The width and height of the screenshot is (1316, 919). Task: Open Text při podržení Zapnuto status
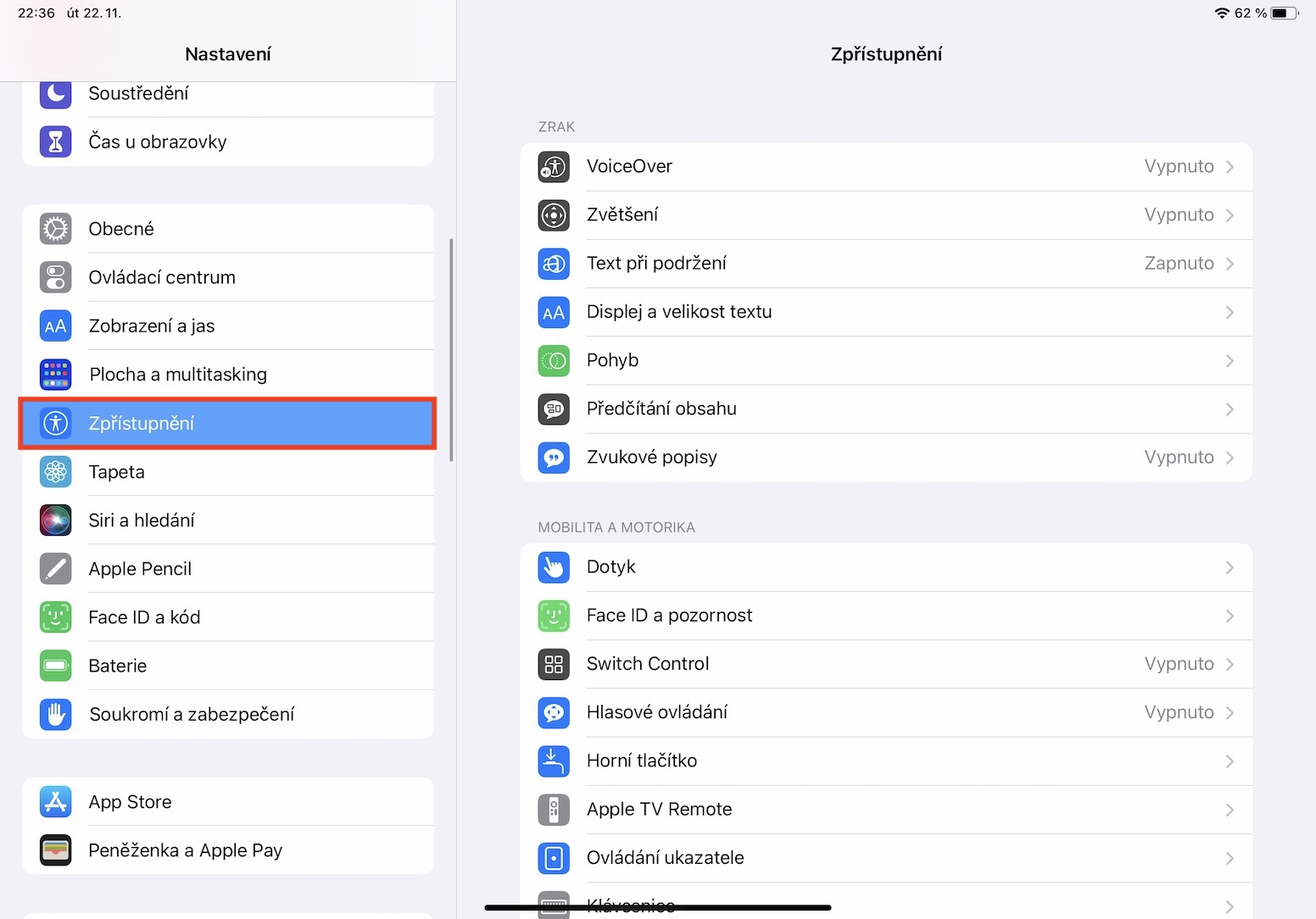point(1179,264)
